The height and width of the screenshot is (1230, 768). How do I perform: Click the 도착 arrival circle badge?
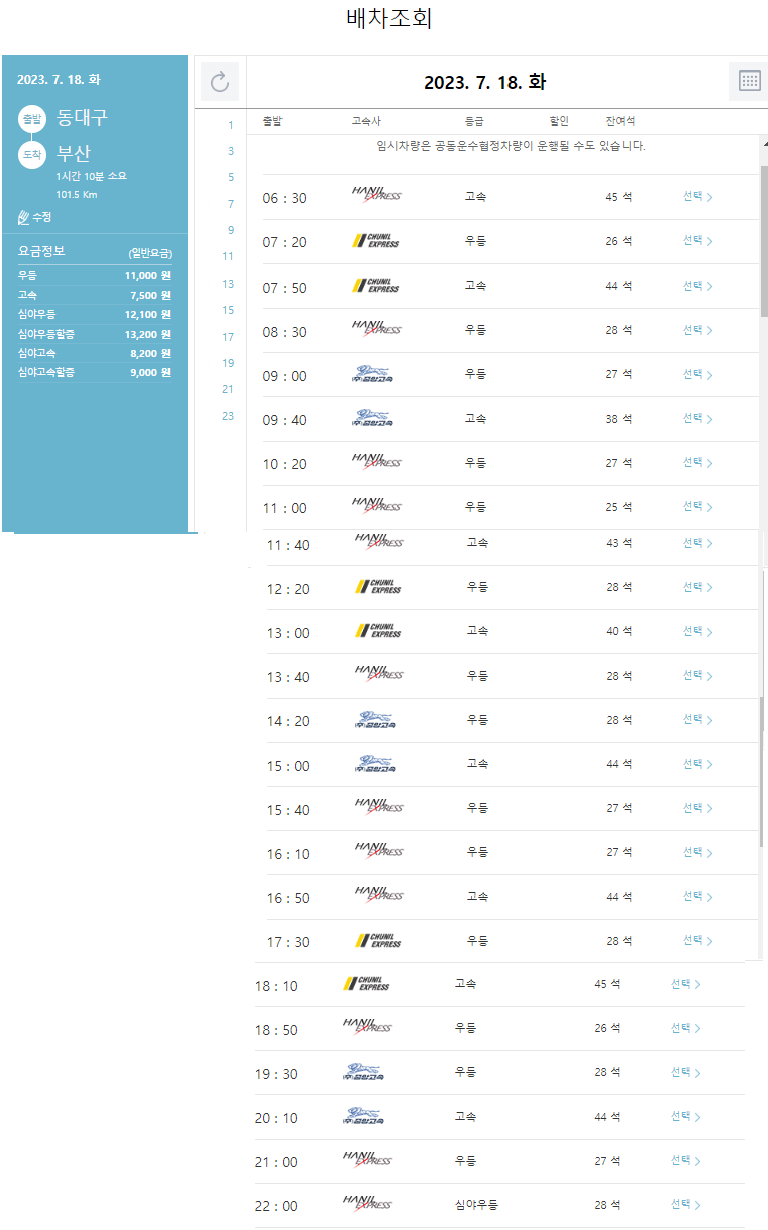tap(32, 155)
